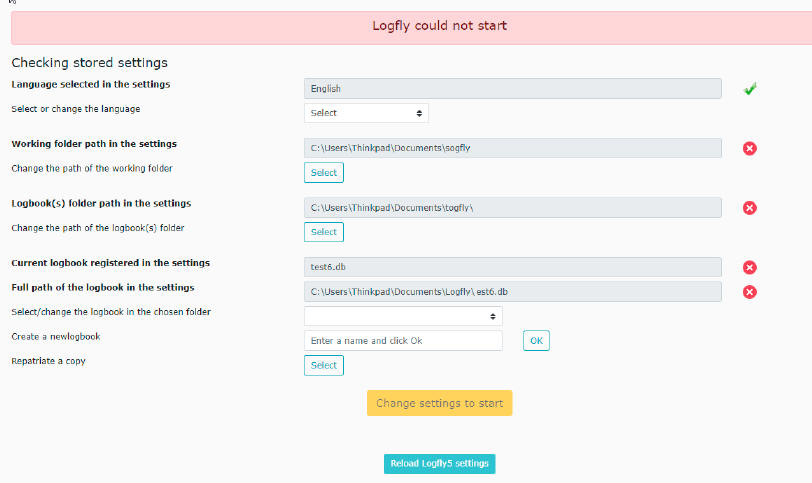
Task: Click the Change settings to start button
Action: [439, 403]
